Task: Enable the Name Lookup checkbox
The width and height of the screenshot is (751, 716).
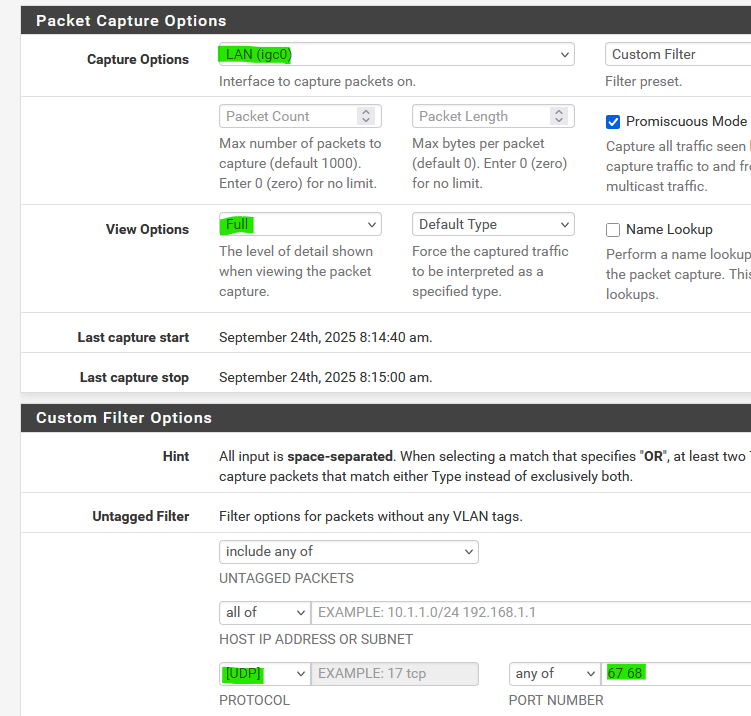Action: [x=613, y=230]
